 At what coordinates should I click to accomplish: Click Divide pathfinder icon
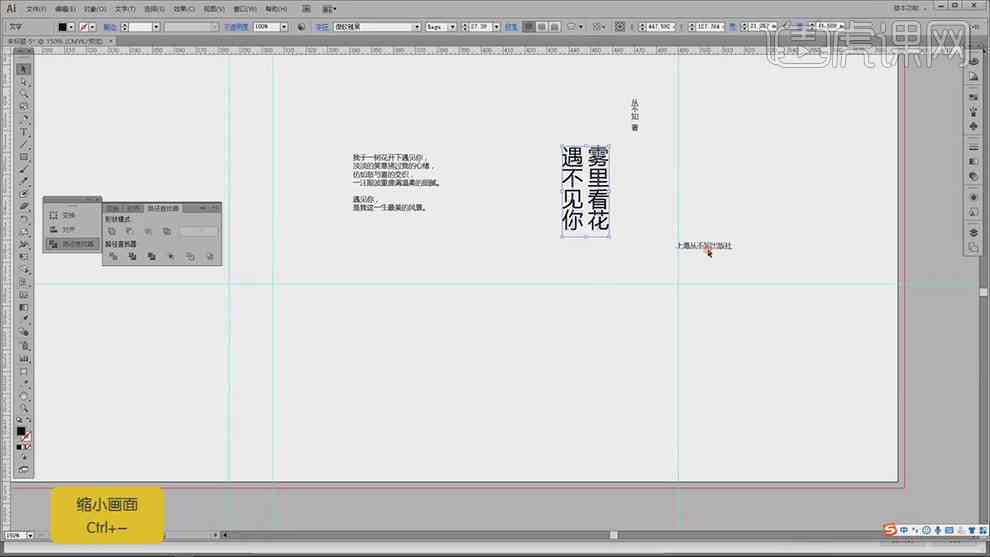(x=113, y=256)
